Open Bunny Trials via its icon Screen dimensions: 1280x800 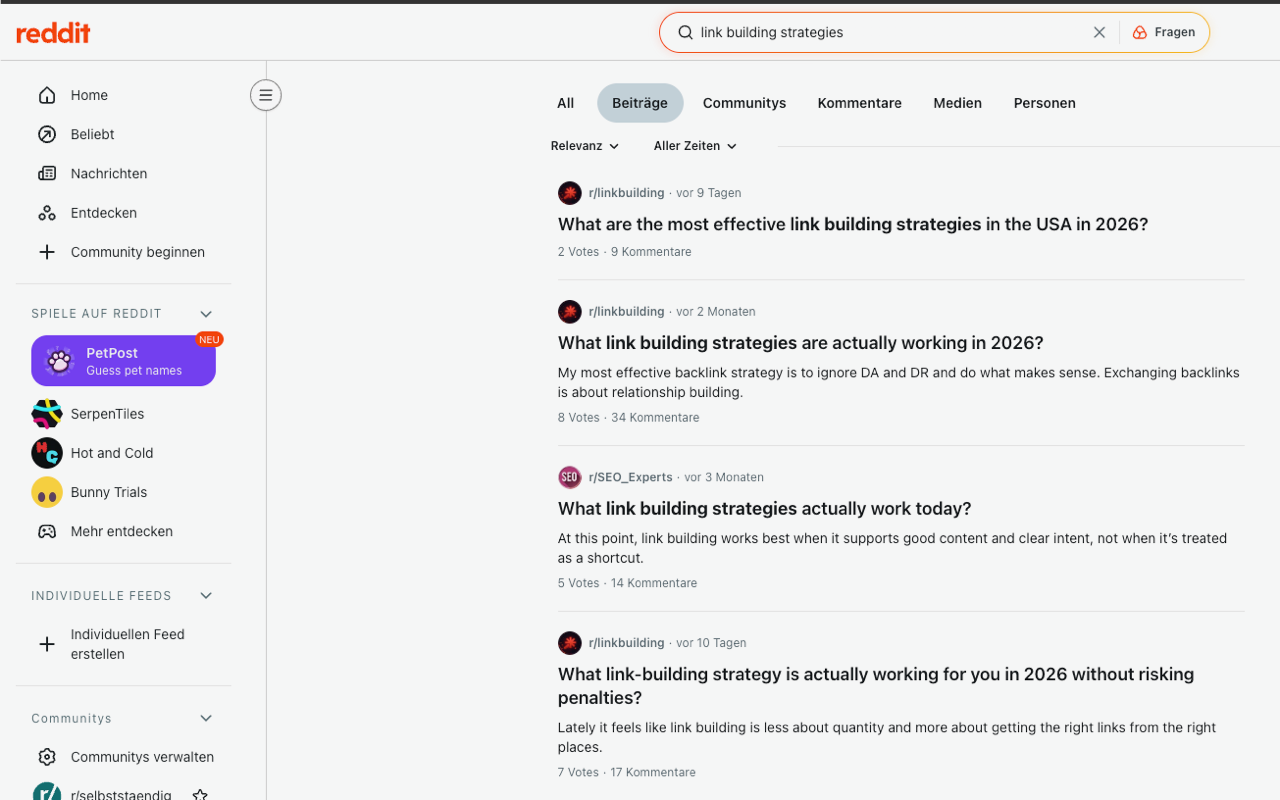click(46, 491)
